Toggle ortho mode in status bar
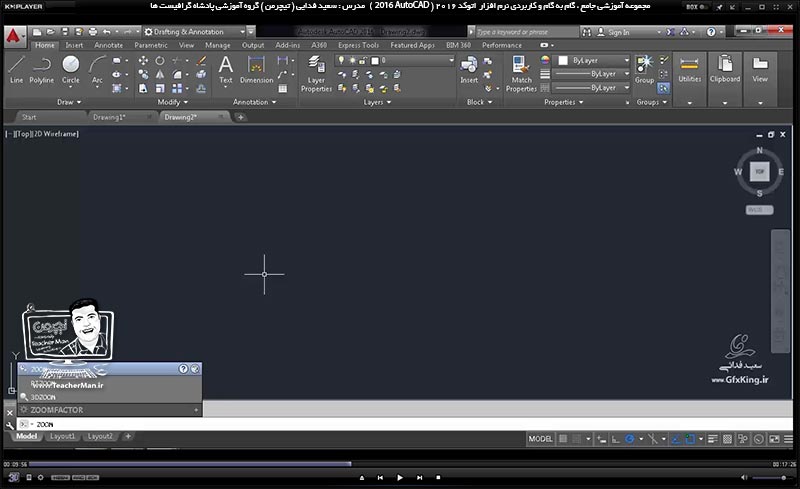 pyautogui.click(x=616, y=438)
